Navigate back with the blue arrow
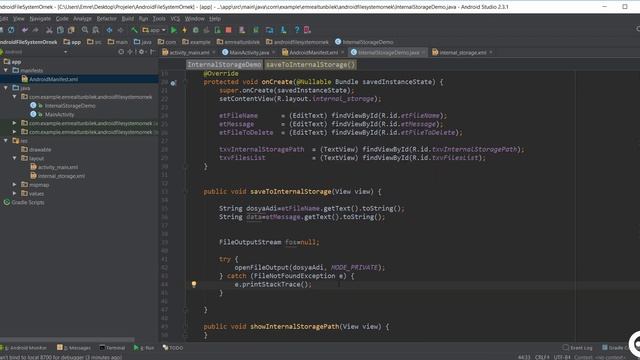The height and width of the screenshot is (360, 640). [x=109, y=30]
